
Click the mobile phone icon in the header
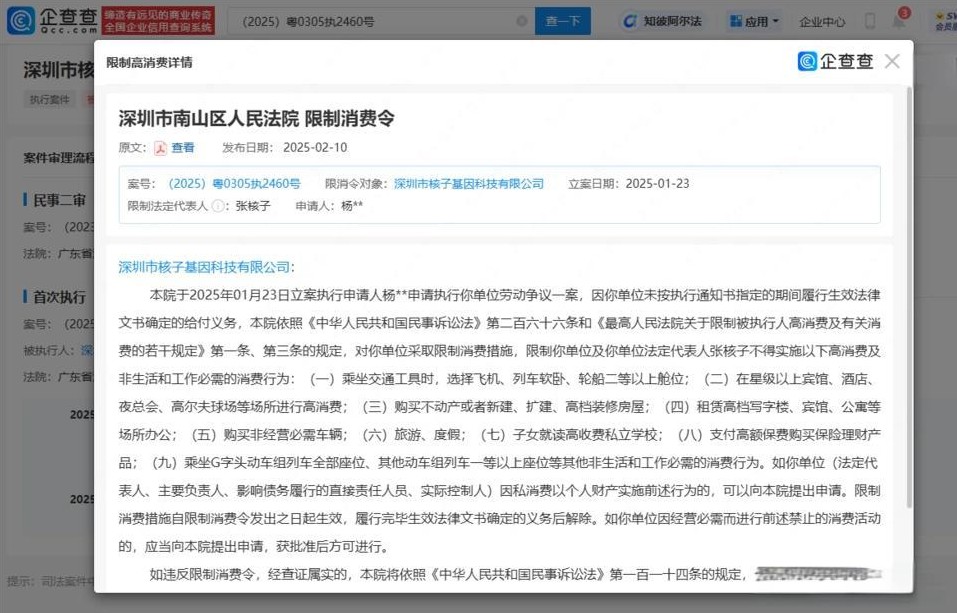[x=870, y=21]
